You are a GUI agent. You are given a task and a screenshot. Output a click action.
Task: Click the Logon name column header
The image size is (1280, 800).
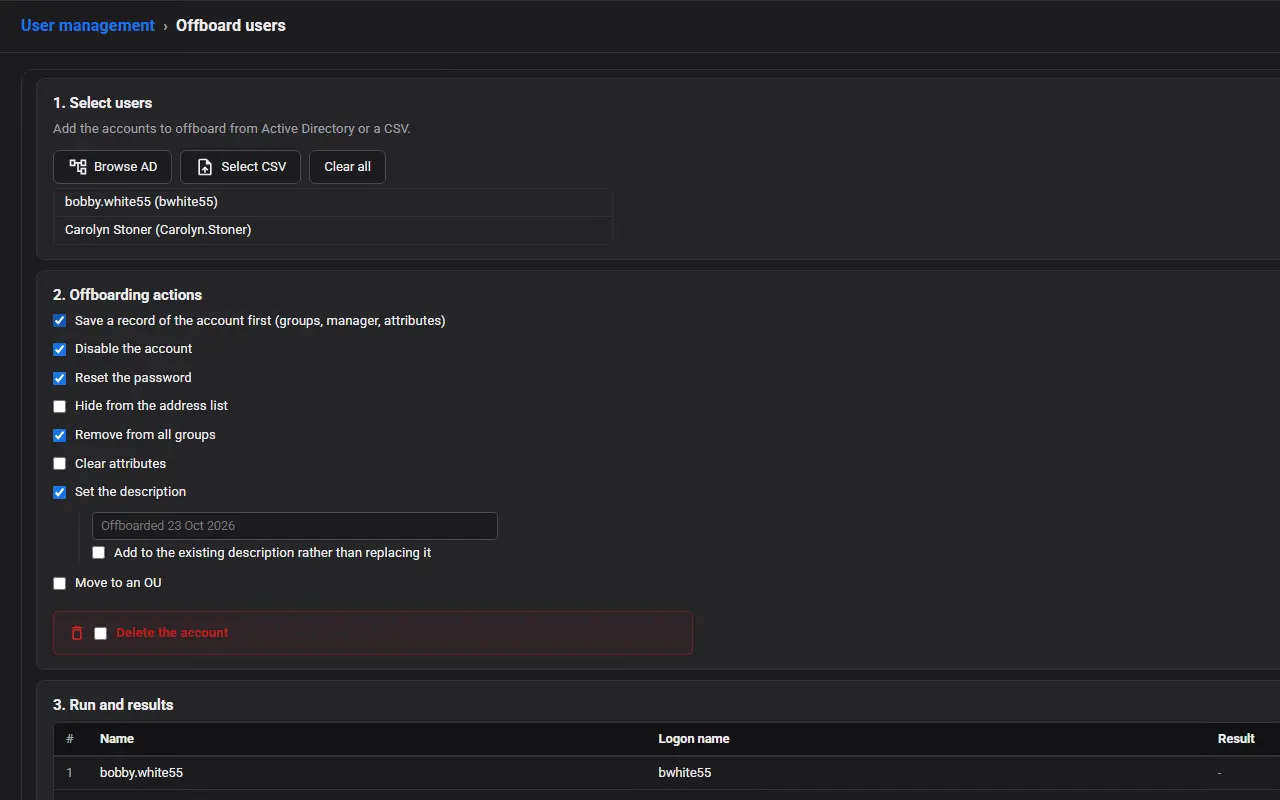click(x=694, y=739)
